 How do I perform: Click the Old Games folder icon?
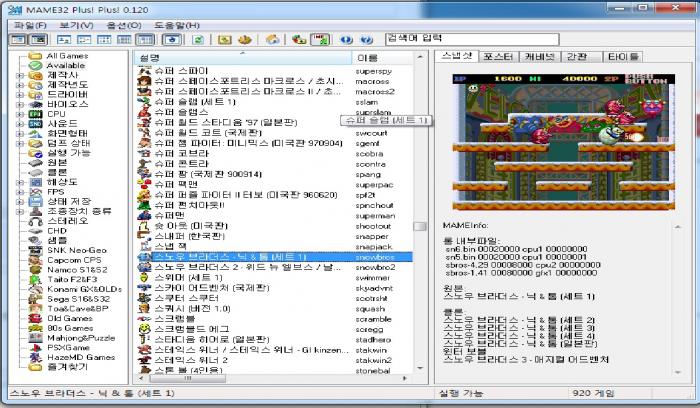pyautogui.click(x=35, y=318)
